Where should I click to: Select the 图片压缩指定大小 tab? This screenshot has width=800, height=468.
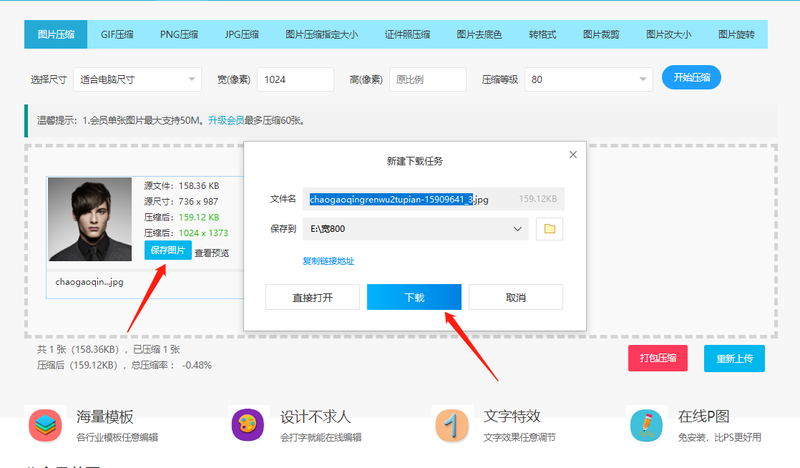[321, 35]
